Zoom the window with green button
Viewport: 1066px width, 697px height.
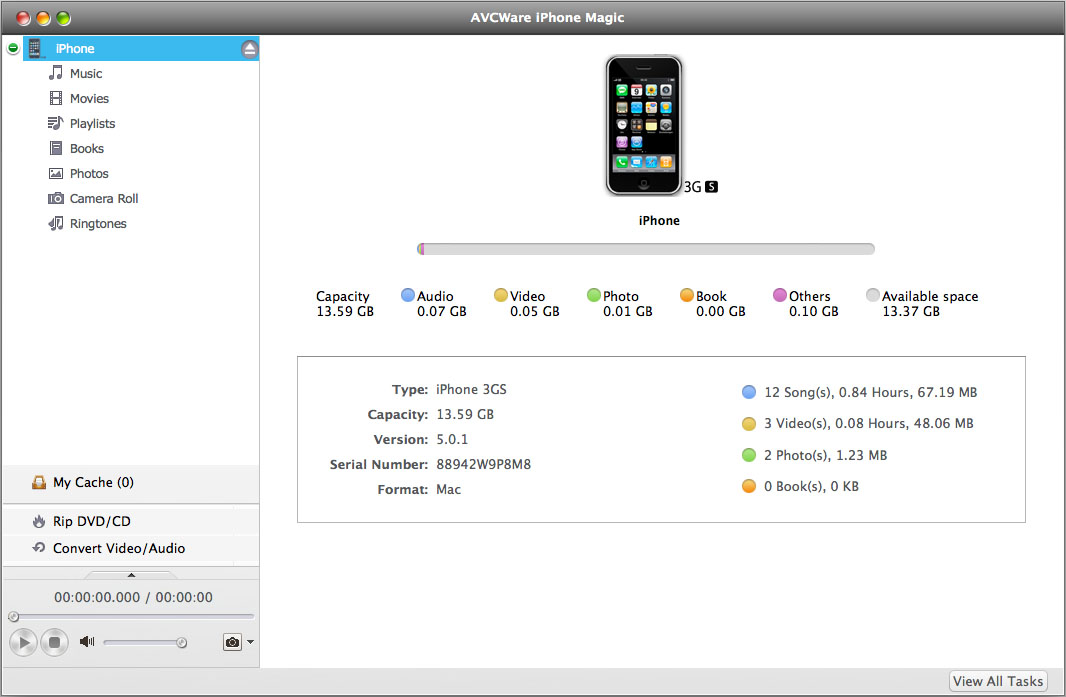coord(63,18)
